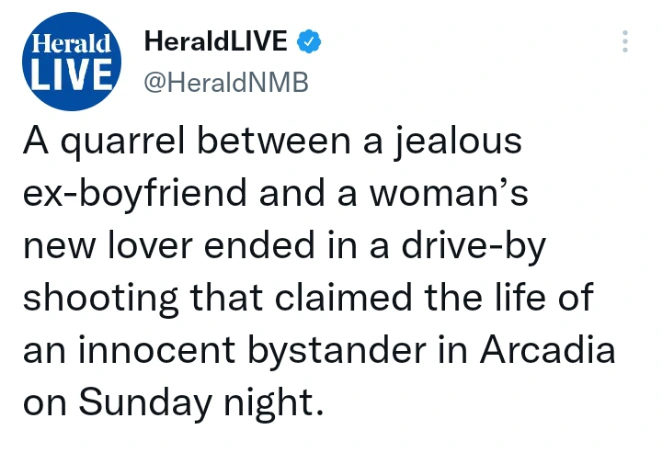Click the word 'innocent' in the tweet
The width and height of the screenshot is (662, 450).
point(157,350)
